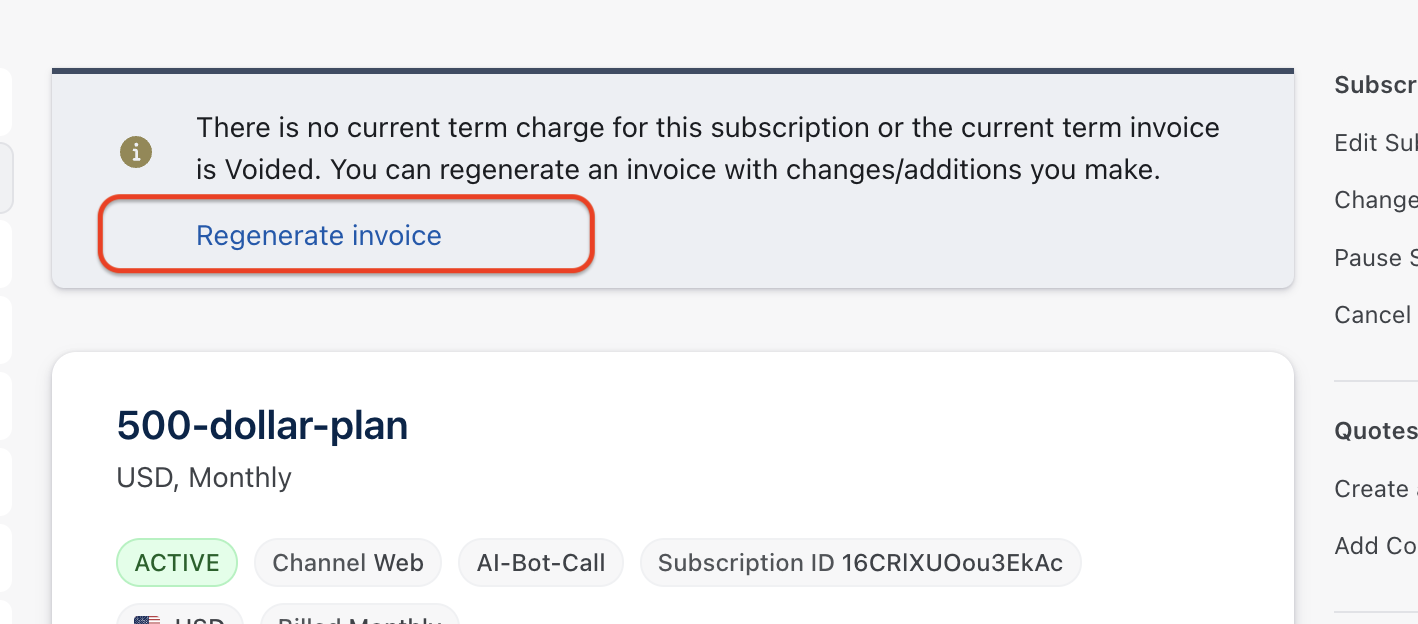Choose Cancel in the subscription actions

1373,315
